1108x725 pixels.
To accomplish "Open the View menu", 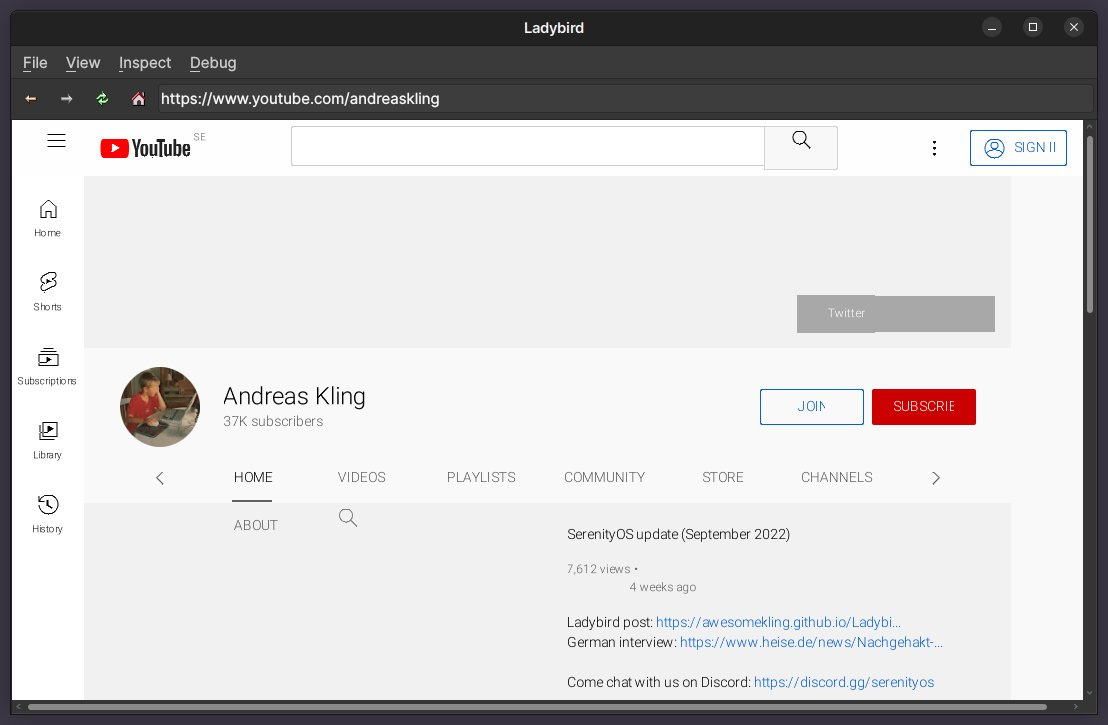I will pyautogui.click(x=83, y=63).
